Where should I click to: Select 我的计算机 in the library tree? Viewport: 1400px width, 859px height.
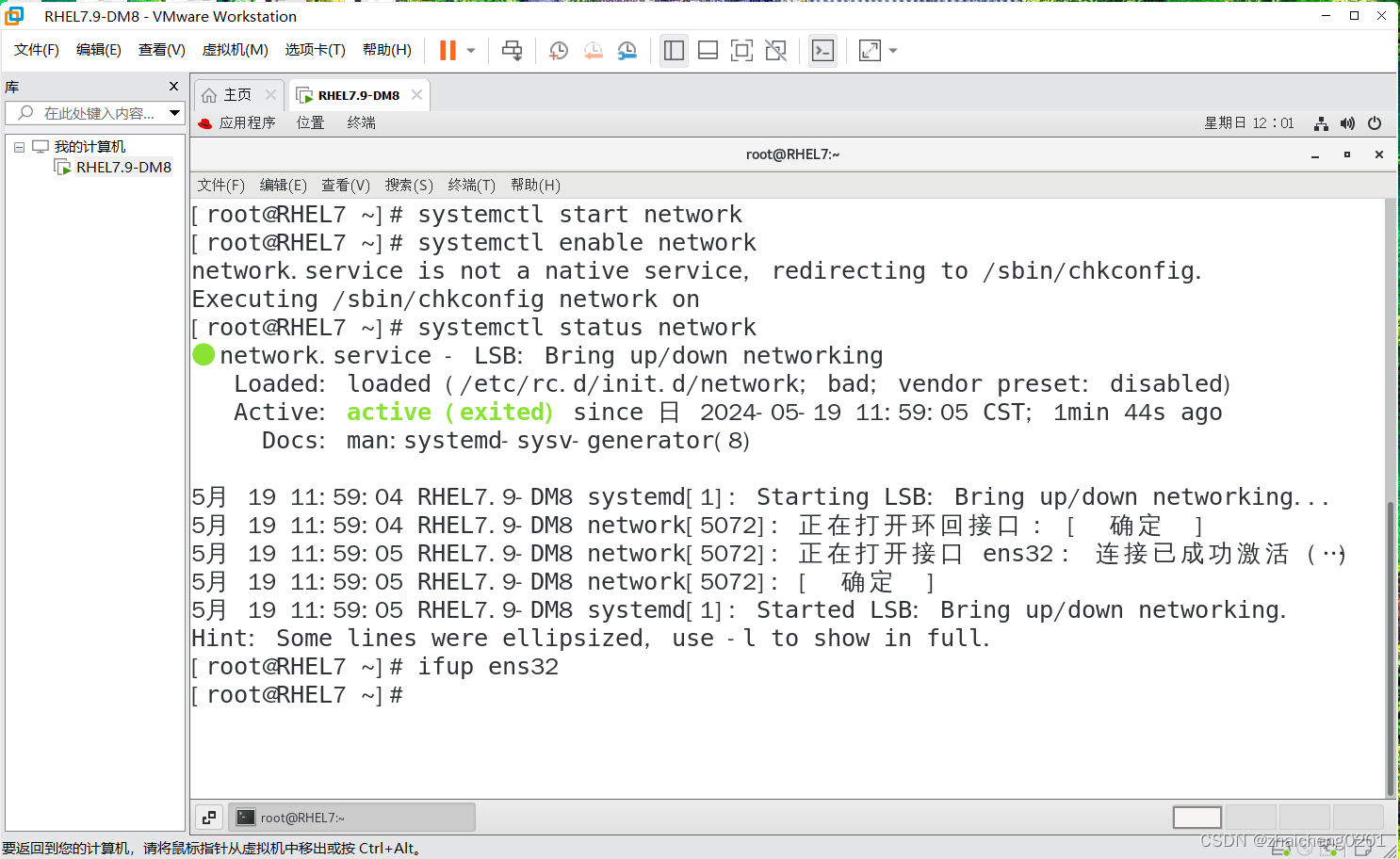tap(90, 147)
